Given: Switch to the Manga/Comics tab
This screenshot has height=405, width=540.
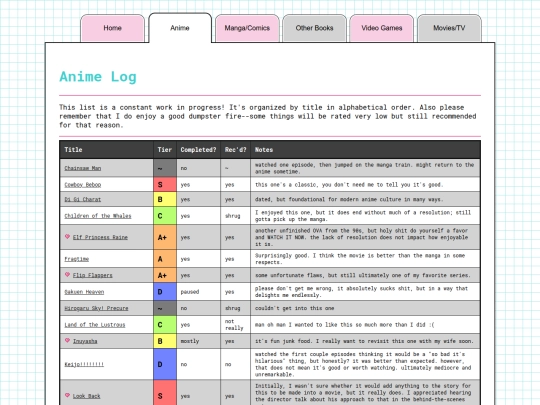Looking at the screenshot, I should [x=247, y=28].
